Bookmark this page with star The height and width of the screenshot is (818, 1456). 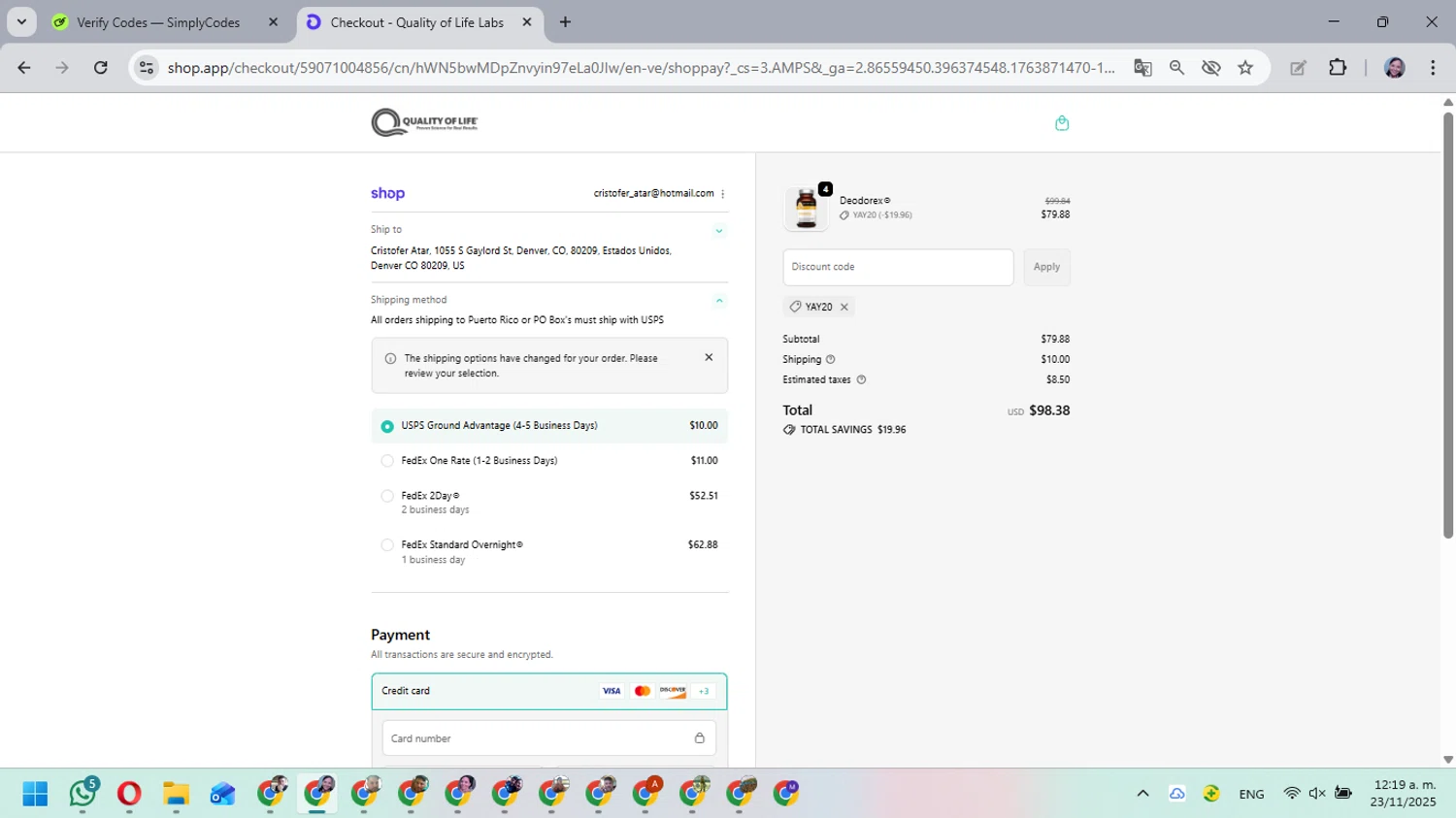click(1245, 68)
